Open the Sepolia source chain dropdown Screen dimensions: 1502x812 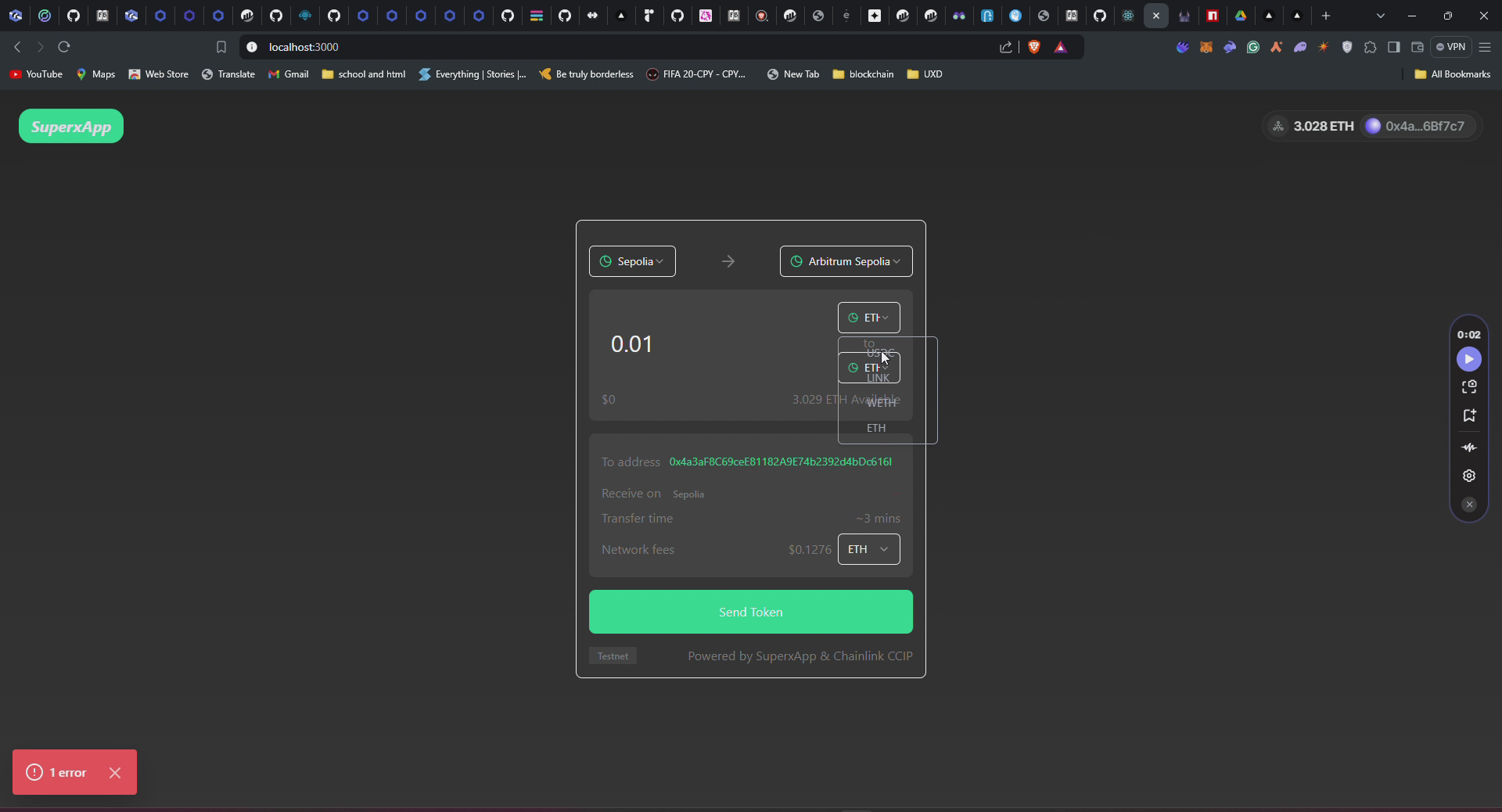pos(632,261)
